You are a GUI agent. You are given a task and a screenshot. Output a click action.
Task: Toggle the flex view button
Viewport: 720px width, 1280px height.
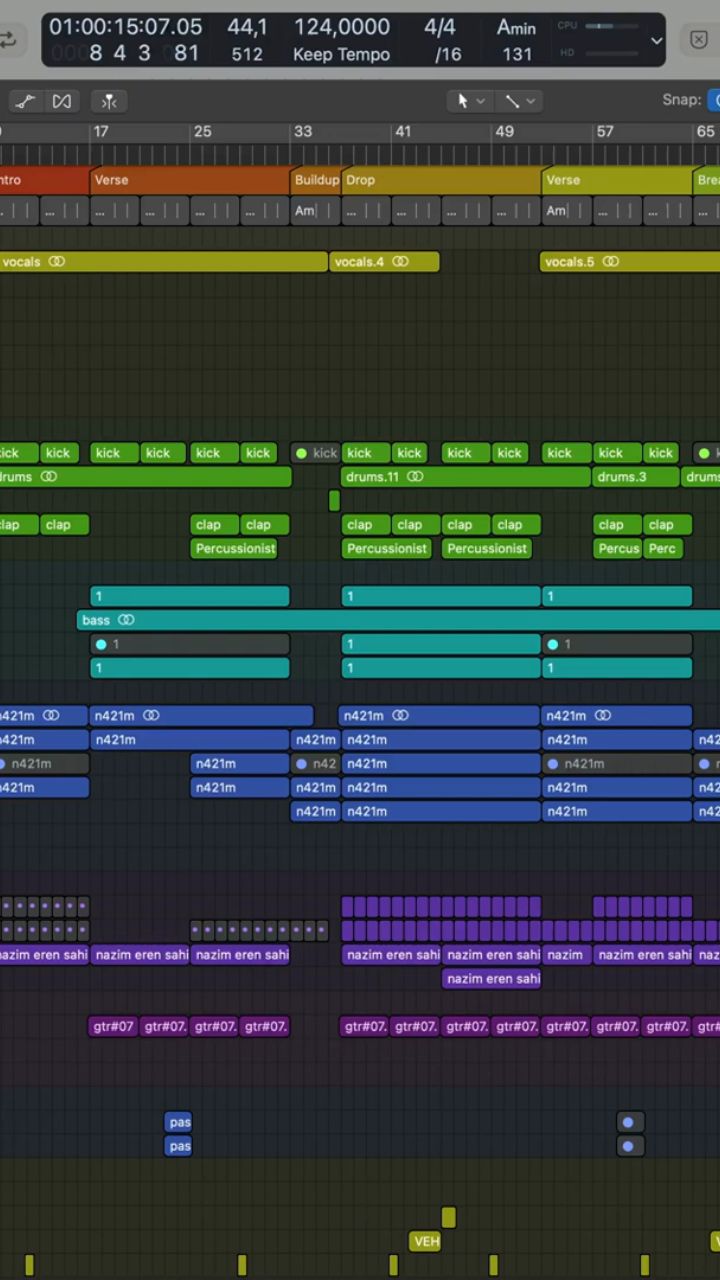62,101
